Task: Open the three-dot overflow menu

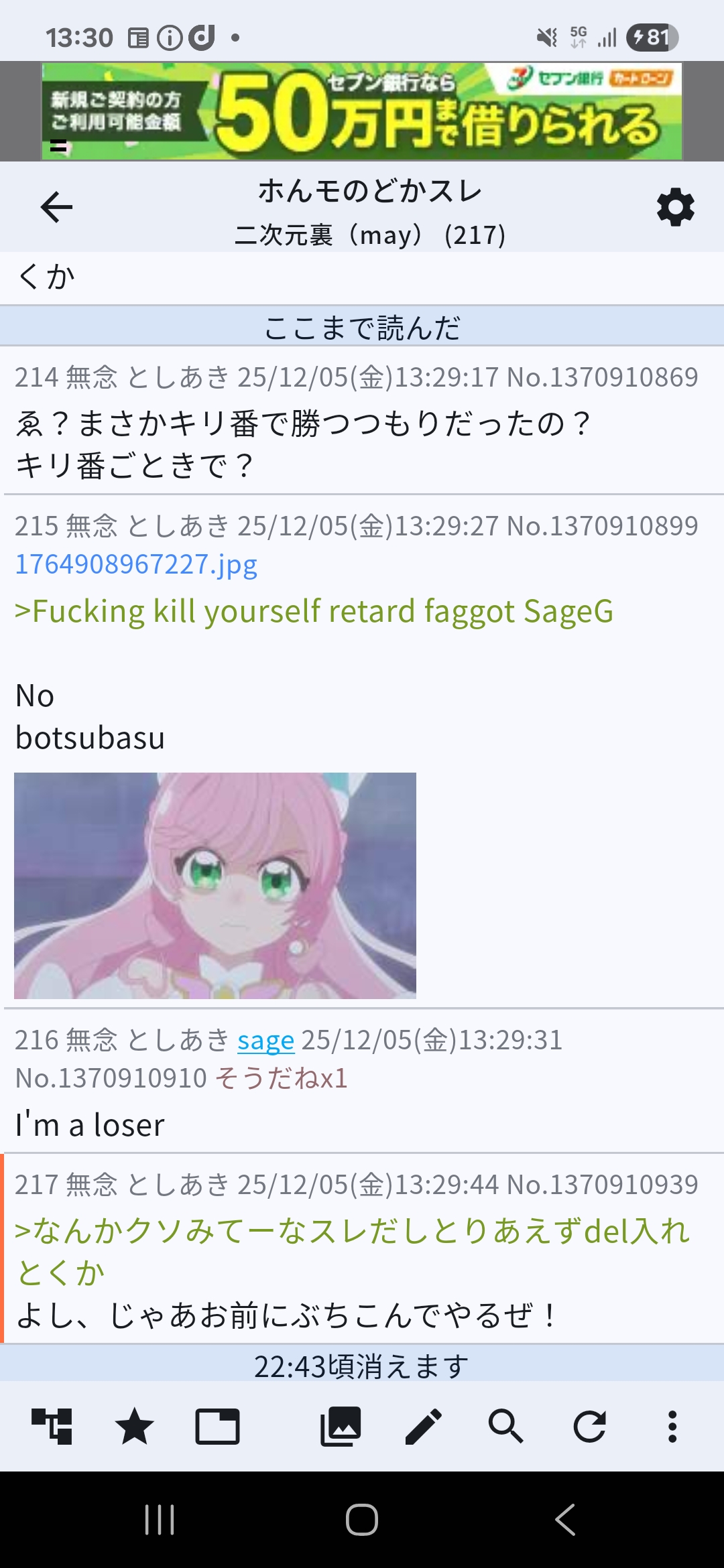Action: 672,1426
